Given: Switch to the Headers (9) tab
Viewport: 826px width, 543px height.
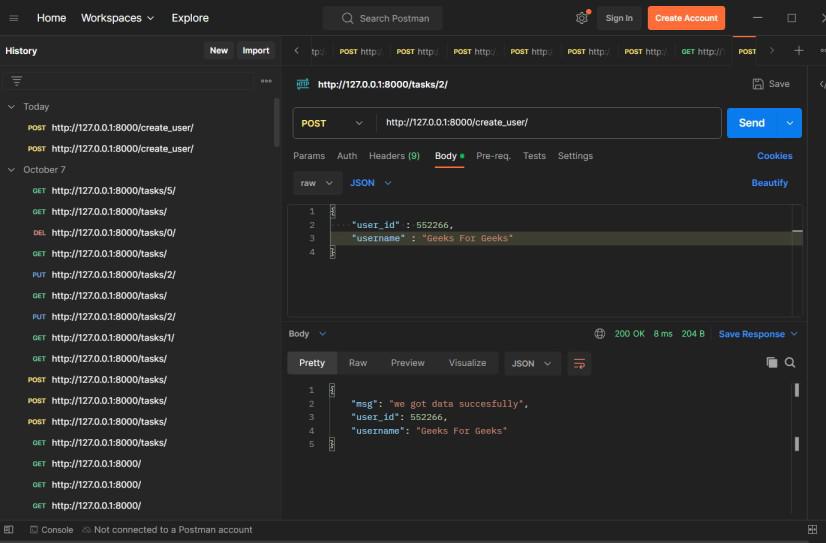Looking at the screenshot, I should 394,156.
